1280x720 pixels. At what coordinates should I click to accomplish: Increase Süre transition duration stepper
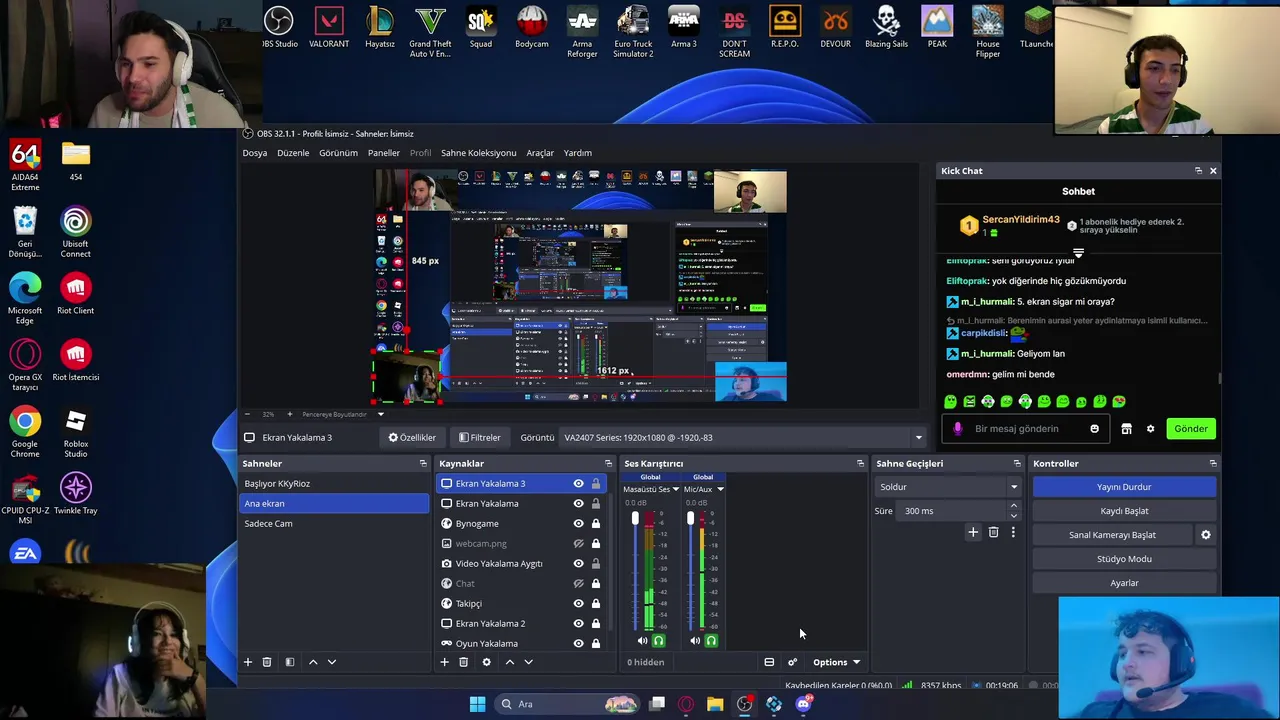[x=1013, y=506]
